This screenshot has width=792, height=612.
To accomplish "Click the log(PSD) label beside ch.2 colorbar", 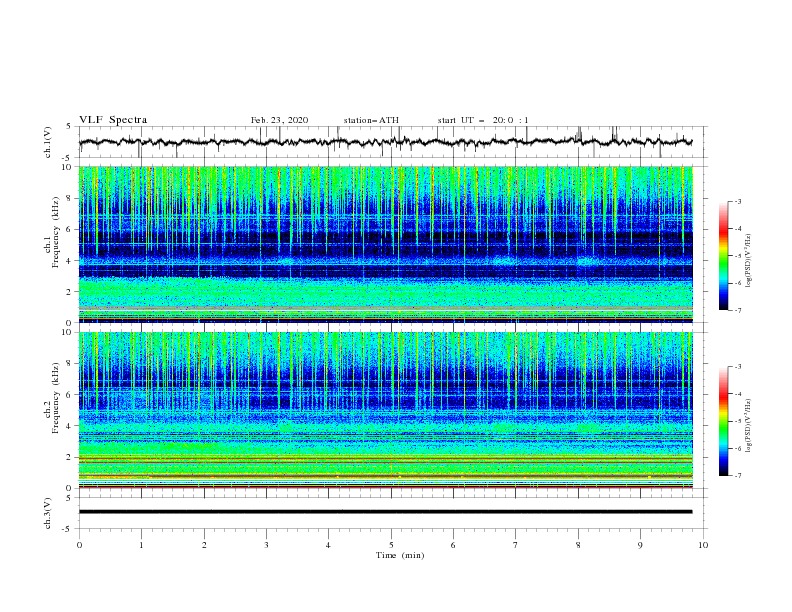I will [x=749, y=425].
